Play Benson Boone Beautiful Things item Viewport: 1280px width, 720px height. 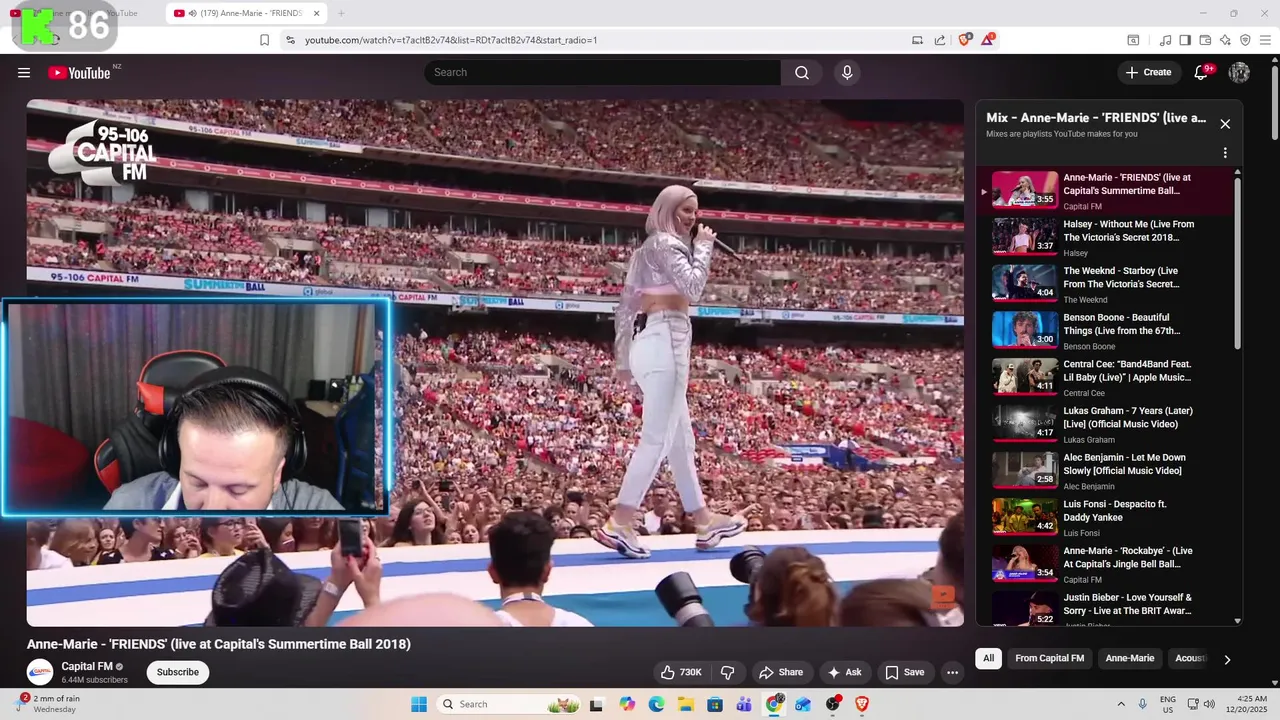[1105, 331]
